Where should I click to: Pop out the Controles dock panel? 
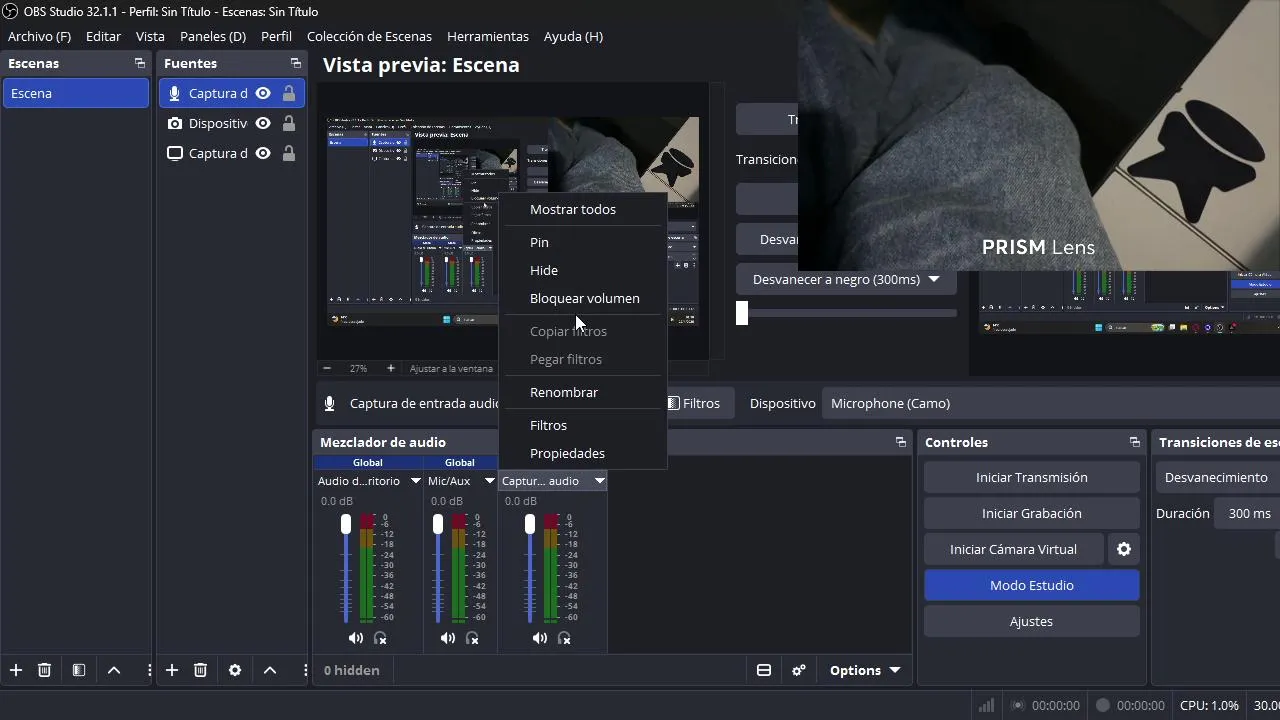click(1134, 442)
